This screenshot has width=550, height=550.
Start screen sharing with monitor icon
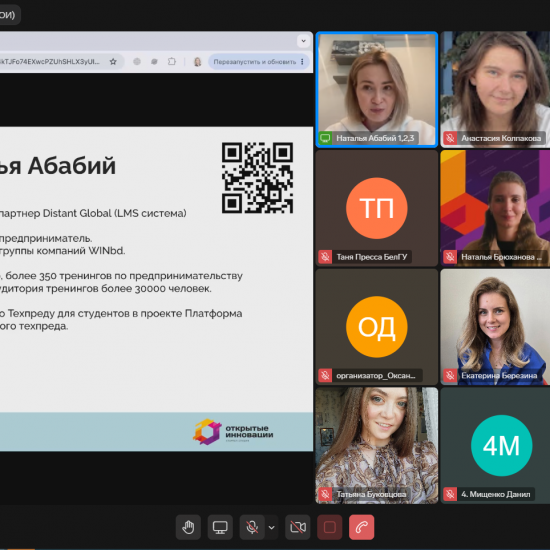coord(220,527)
